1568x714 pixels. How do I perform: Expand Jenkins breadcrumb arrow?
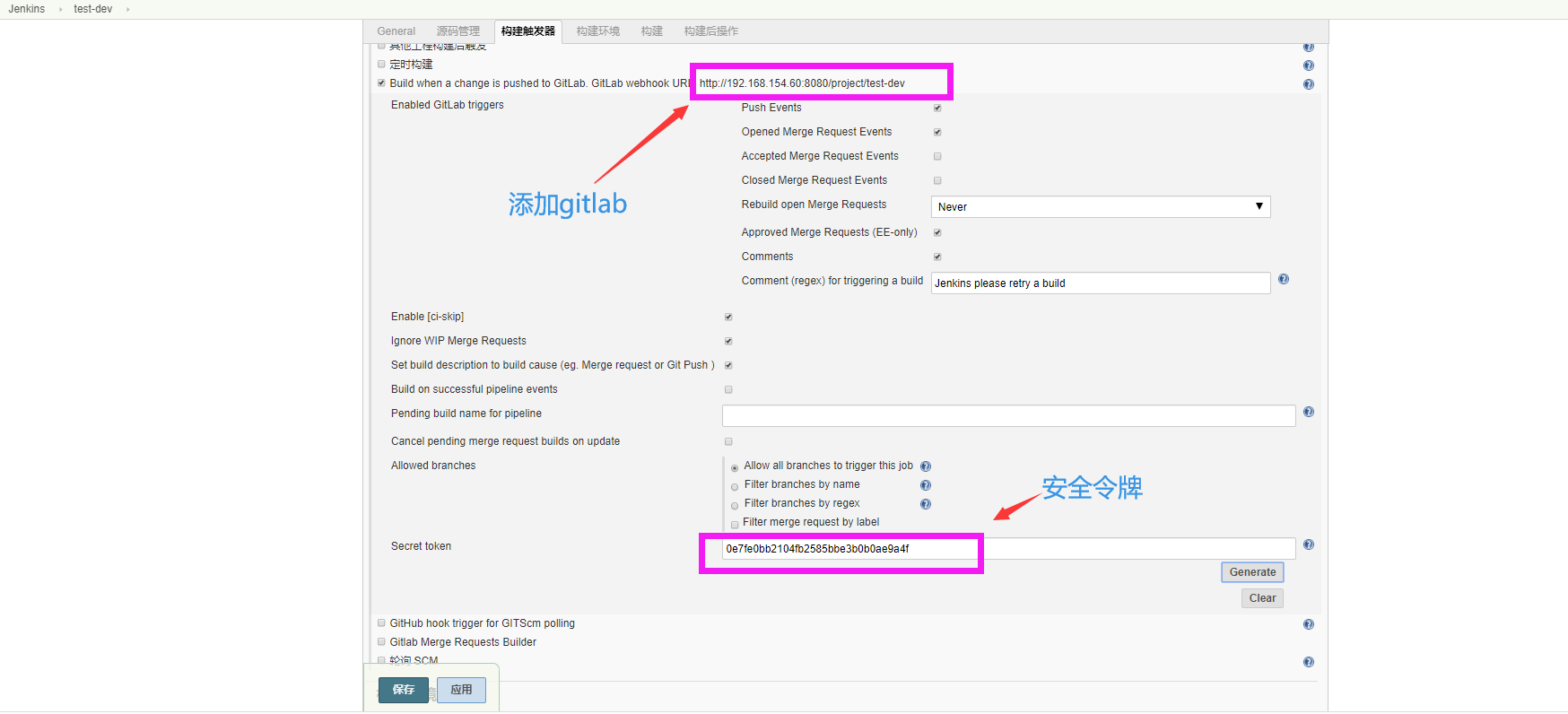(60, 9)
